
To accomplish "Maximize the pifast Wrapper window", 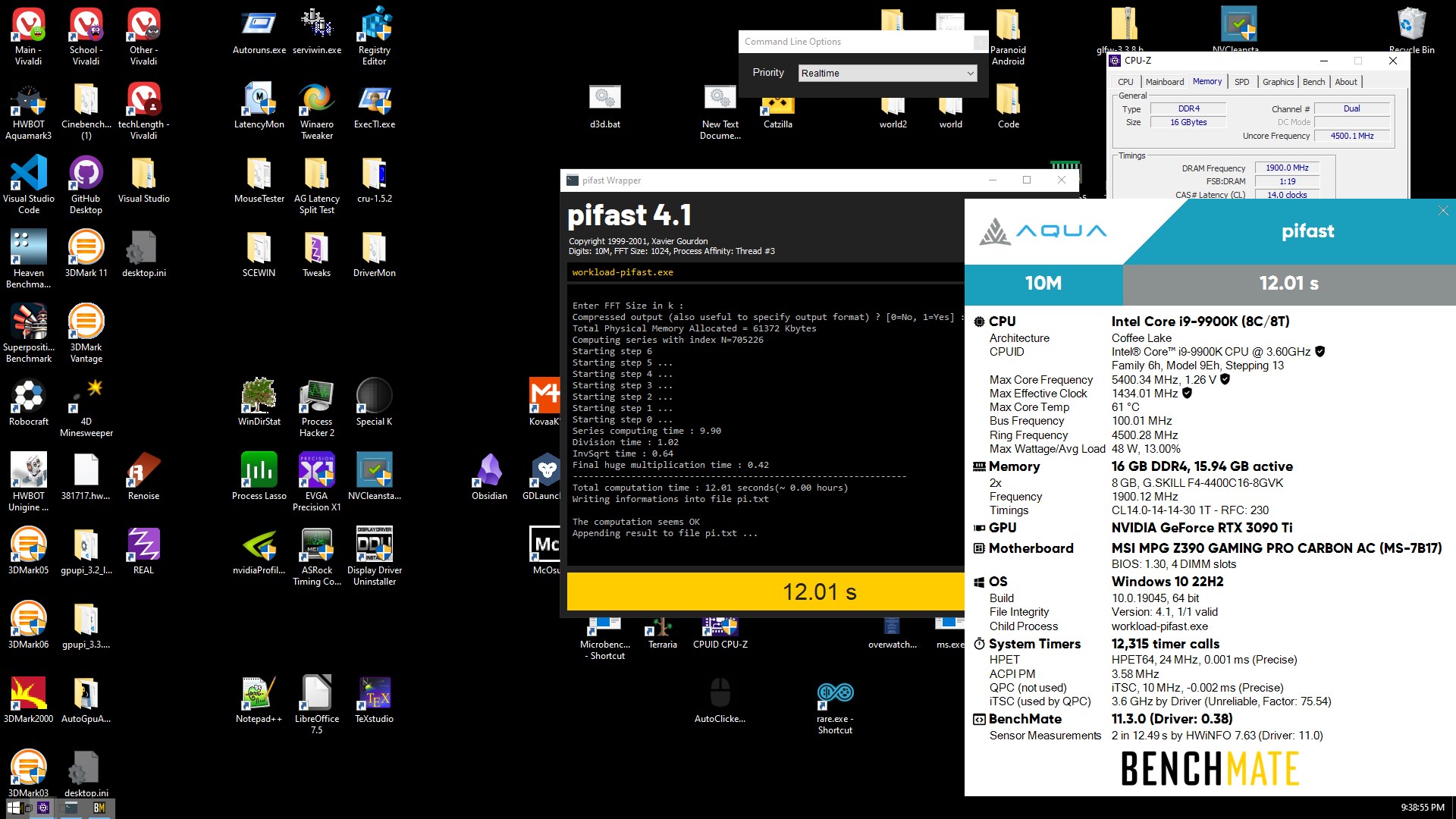I will (x=1027, y=180).
